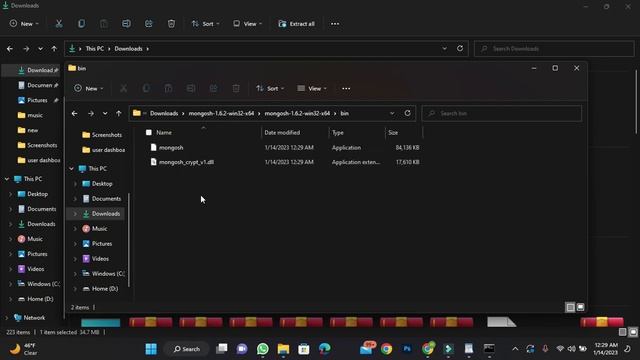
Task: Go back in the Downloads window
Action: click(10, 49)
